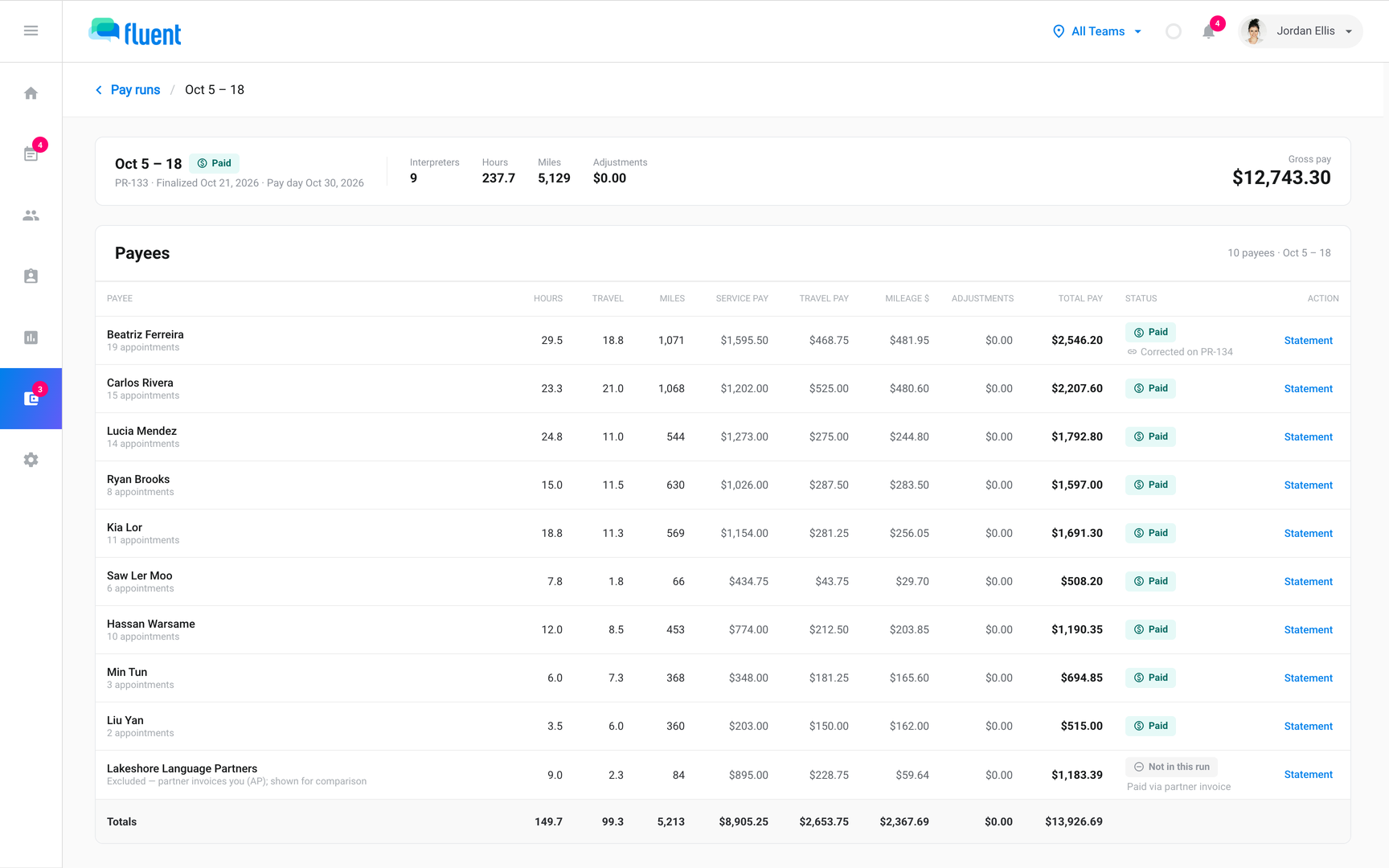
Task: Open the hamburger menu icon
Action: click(x=31, y=31)
